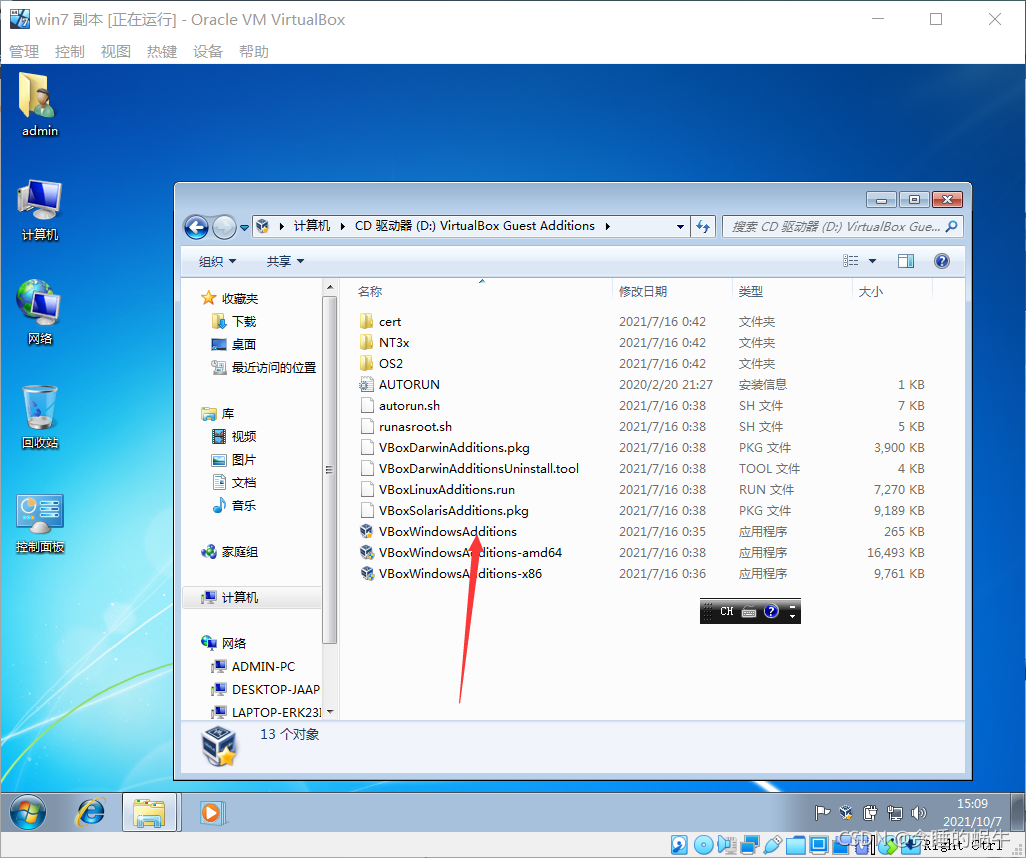This screenshot has width=1026, height=858.
Task: Click the Explorer back arrow button
Action: point(196,227)
